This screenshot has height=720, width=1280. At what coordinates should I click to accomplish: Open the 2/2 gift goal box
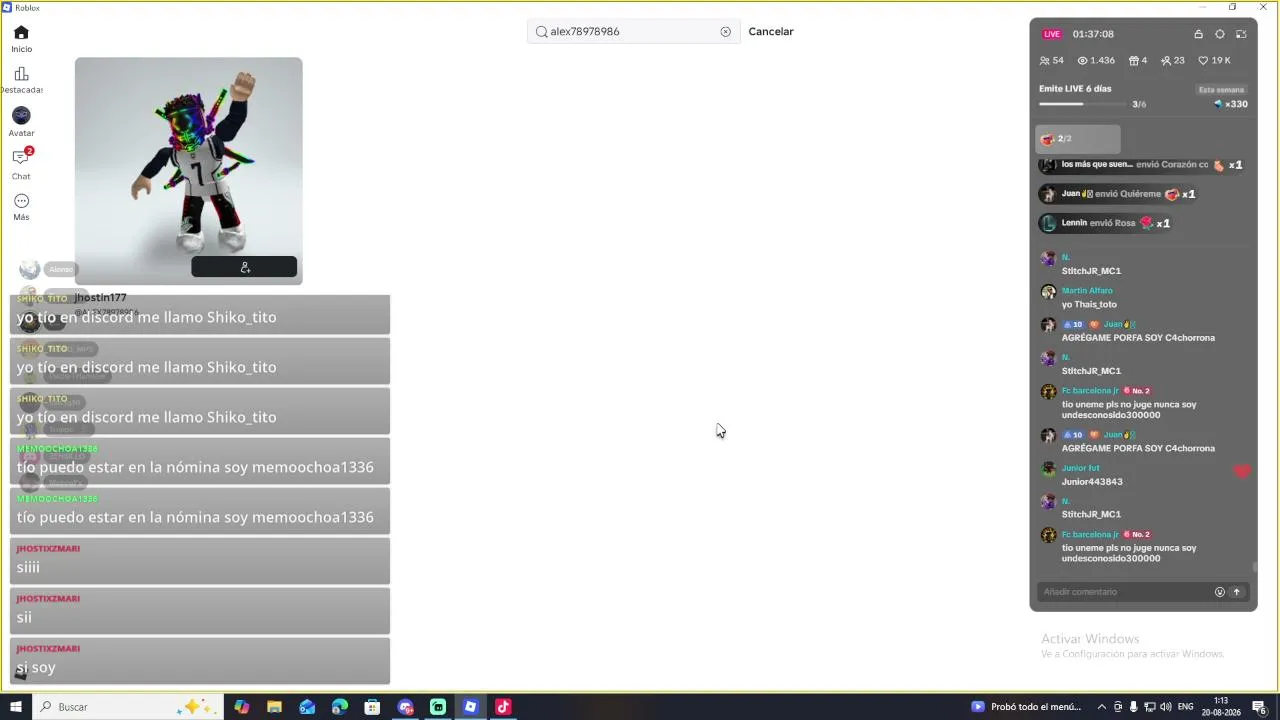point(1077,139)
